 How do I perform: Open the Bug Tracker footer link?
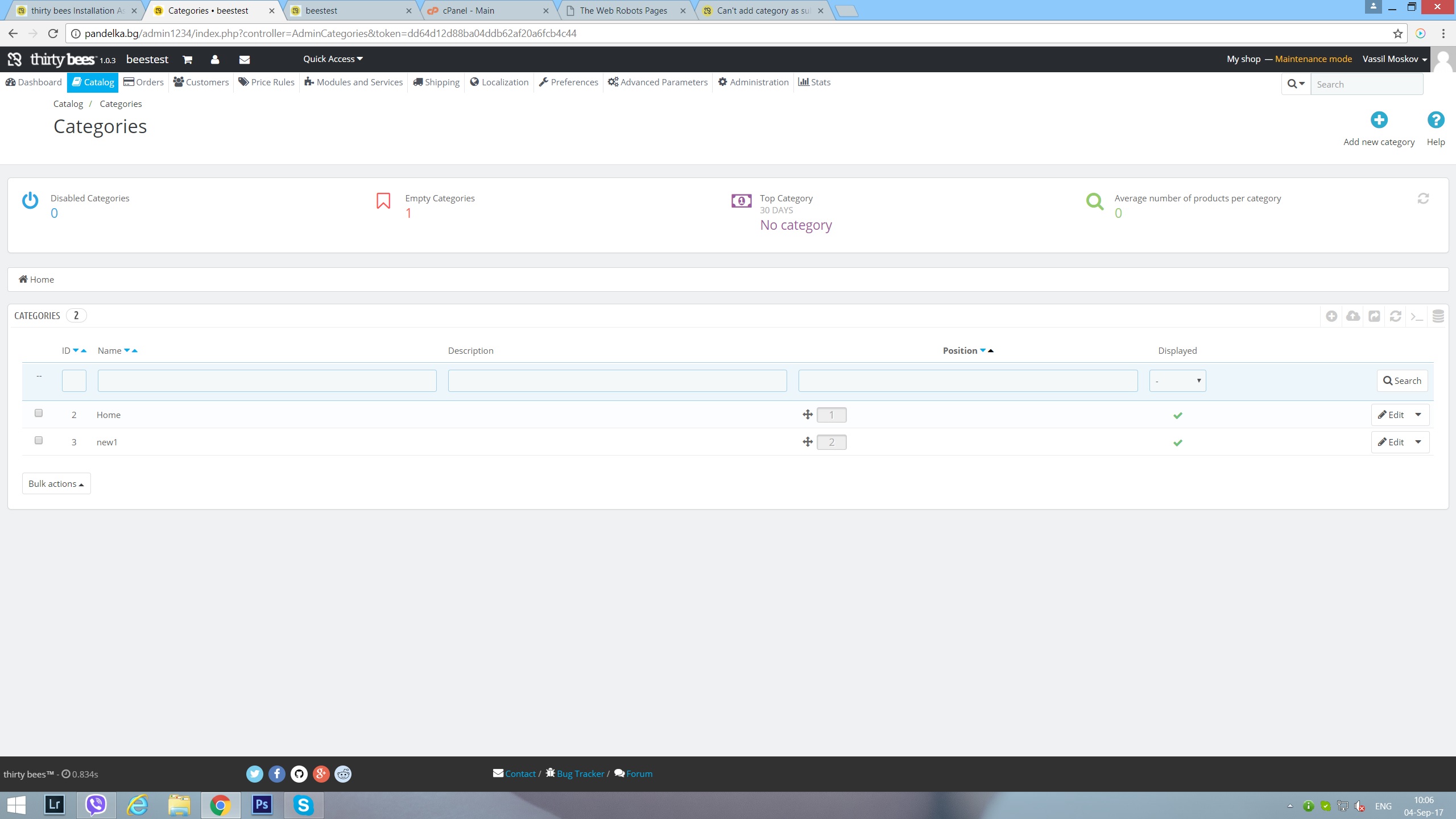580,773
